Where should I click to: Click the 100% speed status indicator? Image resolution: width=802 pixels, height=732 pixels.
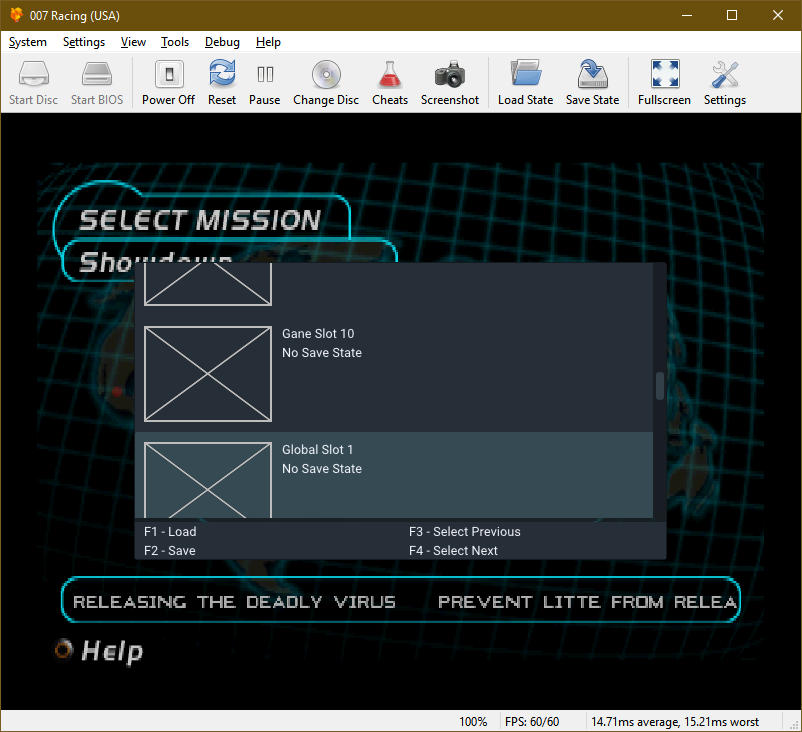(473, 721)
